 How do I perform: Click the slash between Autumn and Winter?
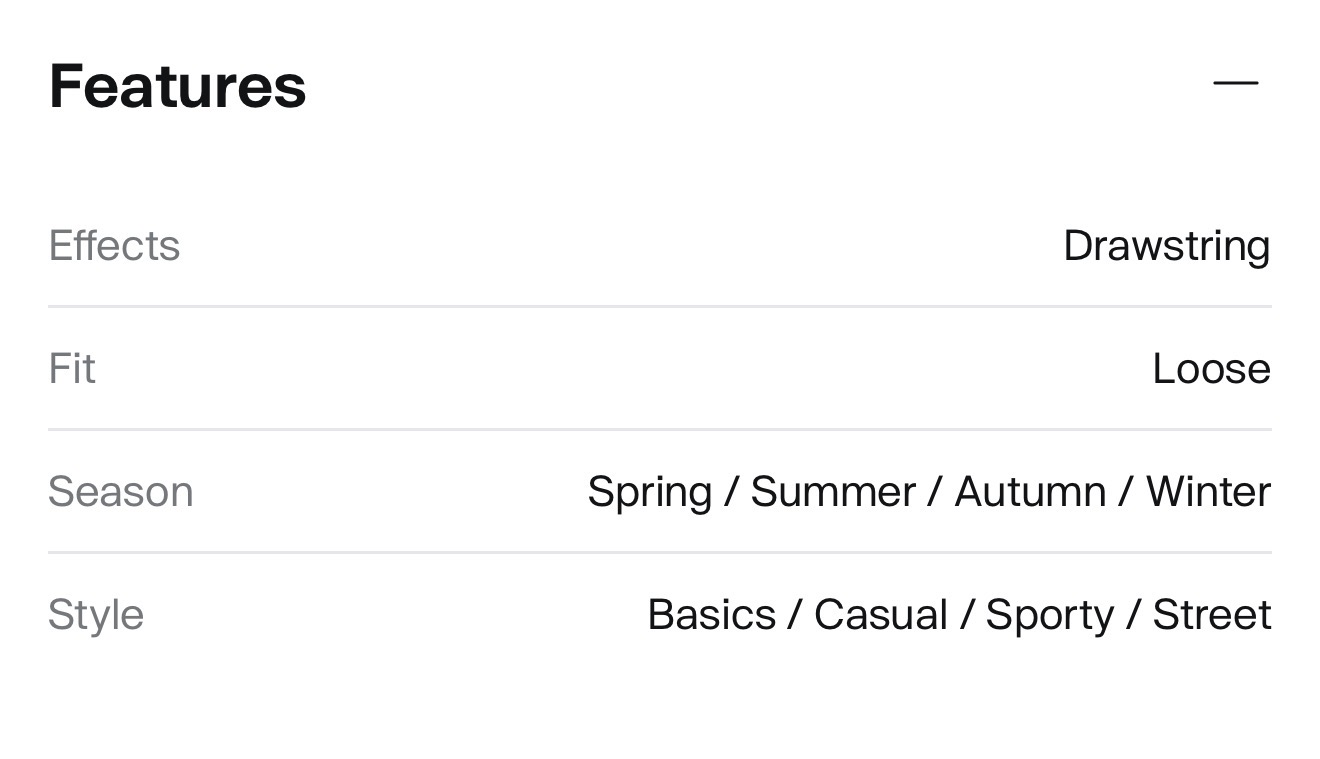(1126, 492)
